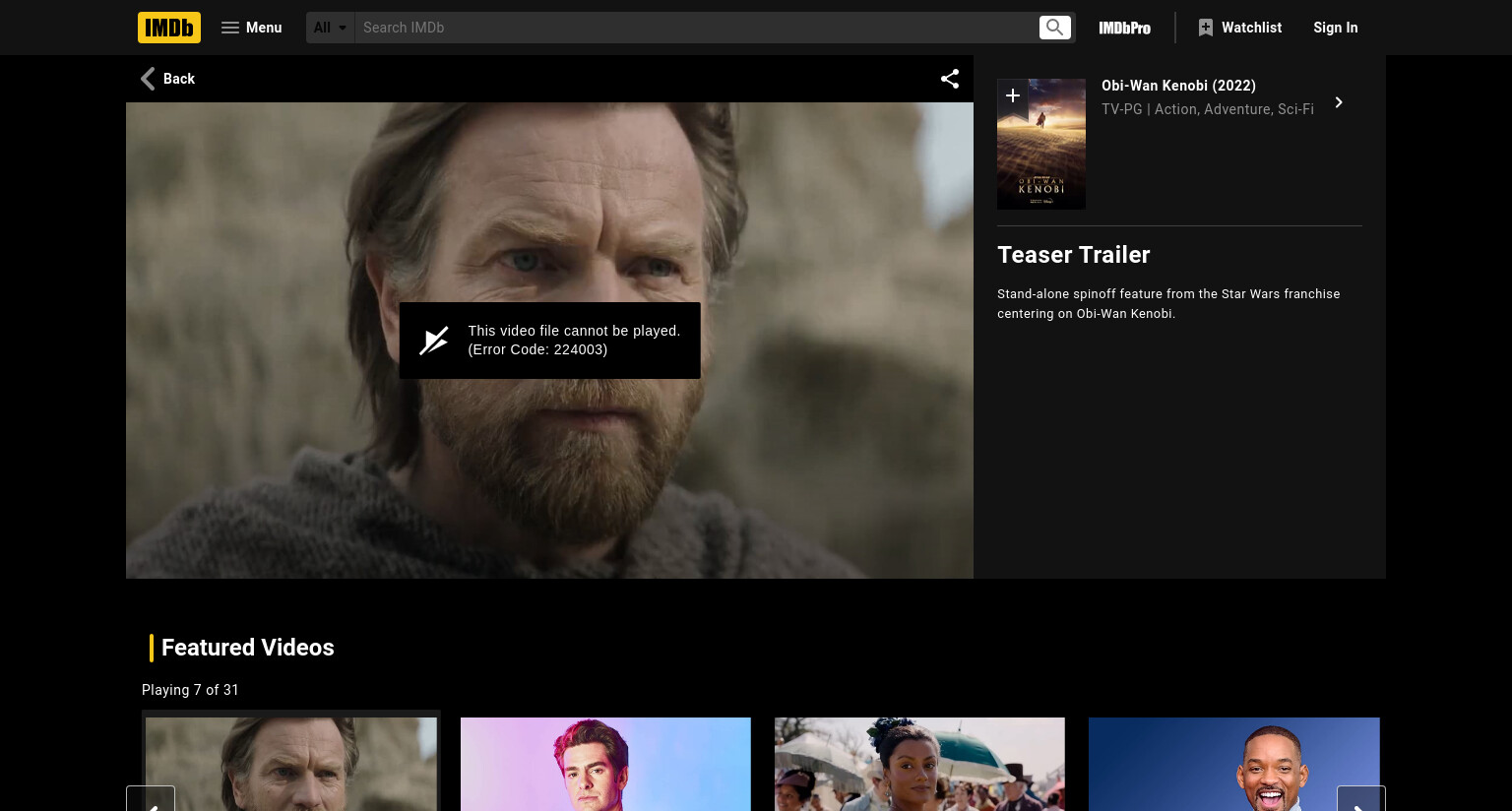Click the 'Playing 7 of 31' text
1512x811 pixels.
pyautogui.click(x=190, y=690)
